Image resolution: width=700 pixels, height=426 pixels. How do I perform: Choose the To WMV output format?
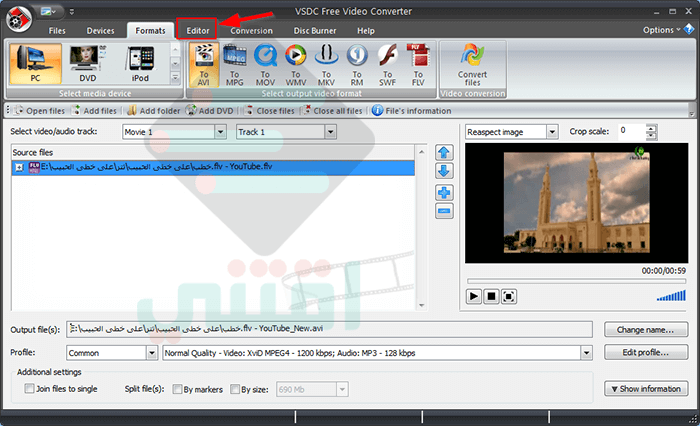(296, 65)
